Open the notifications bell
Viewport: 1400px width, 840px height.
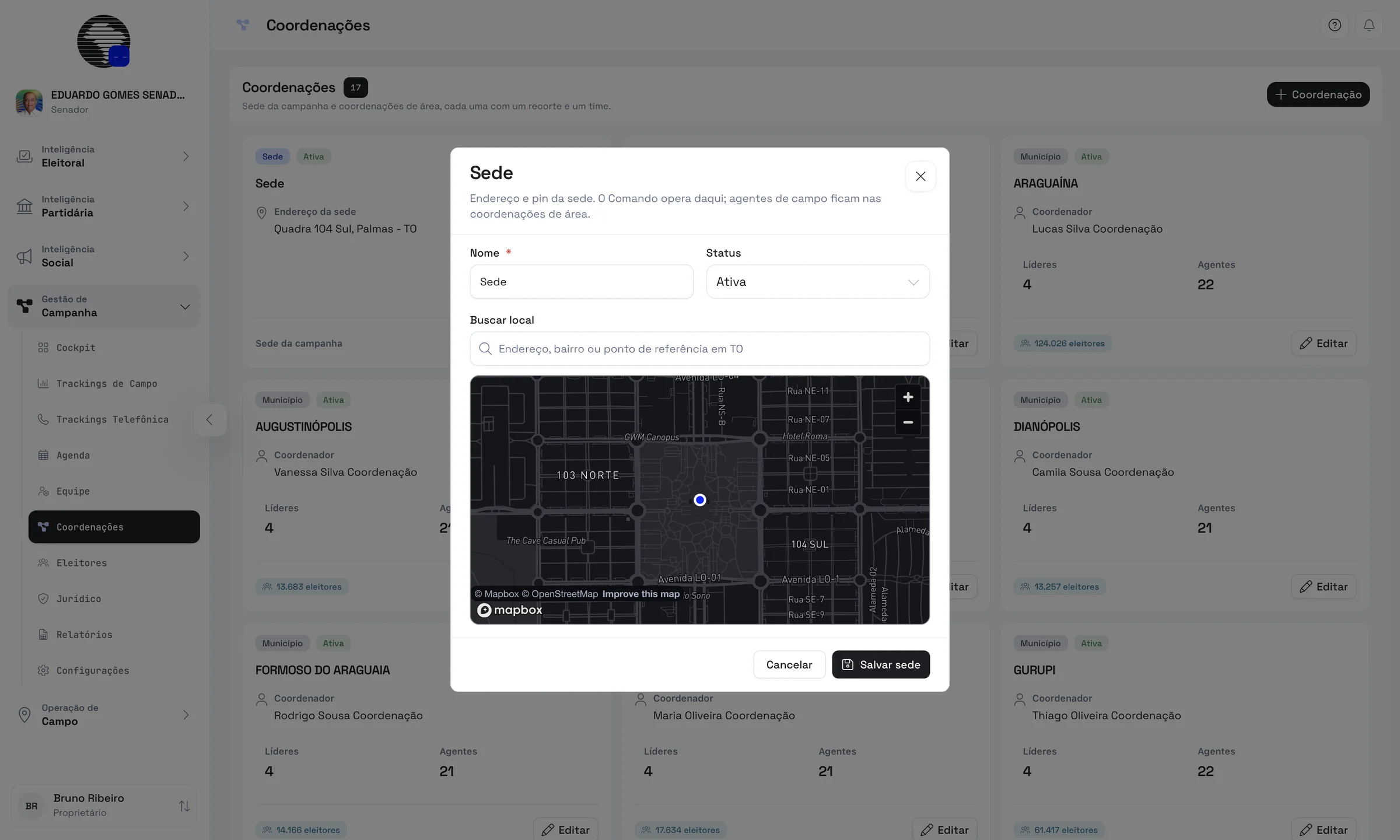click(x=1369, y=25)
